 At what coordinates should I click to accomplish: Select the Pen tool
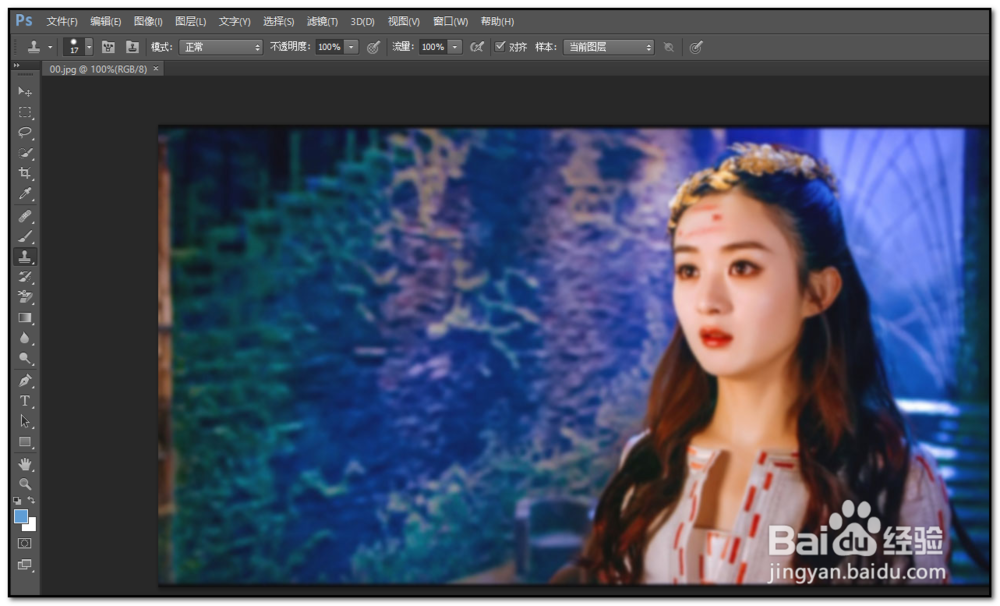(x=25, y=381)
